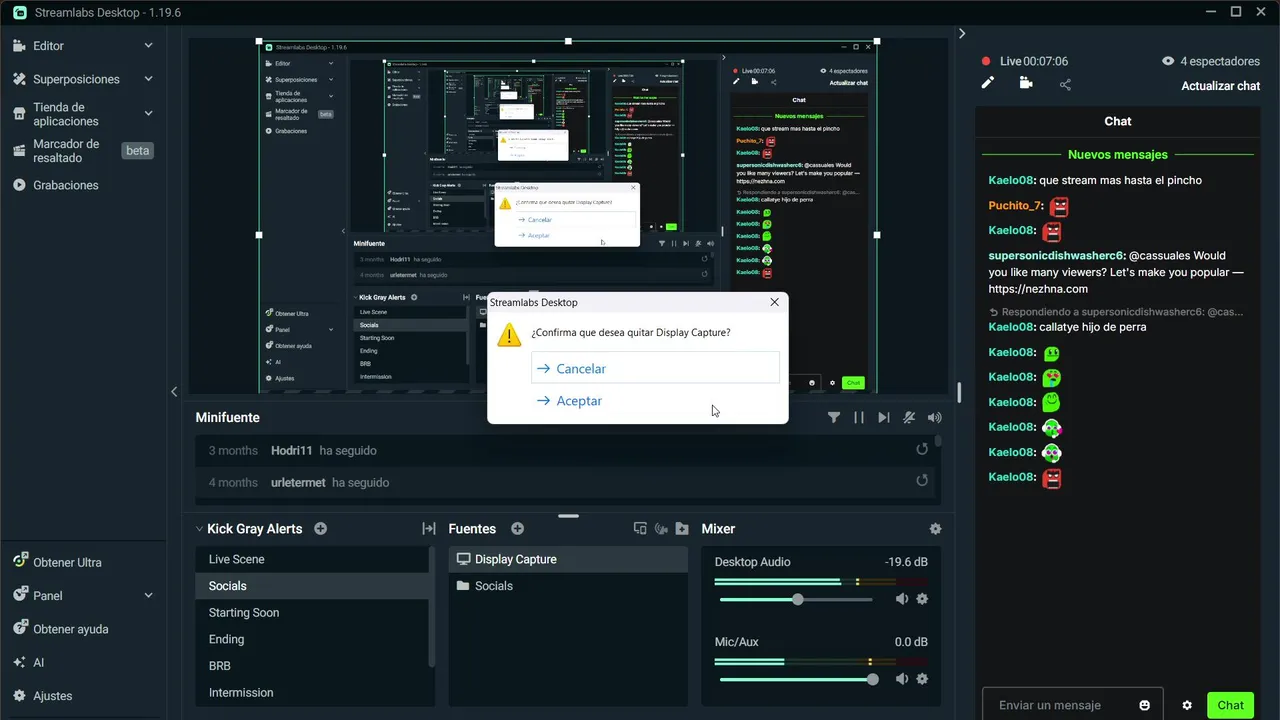
Task: Click Cancelar in the confirmation dialog
Action: tap(655, 368)
